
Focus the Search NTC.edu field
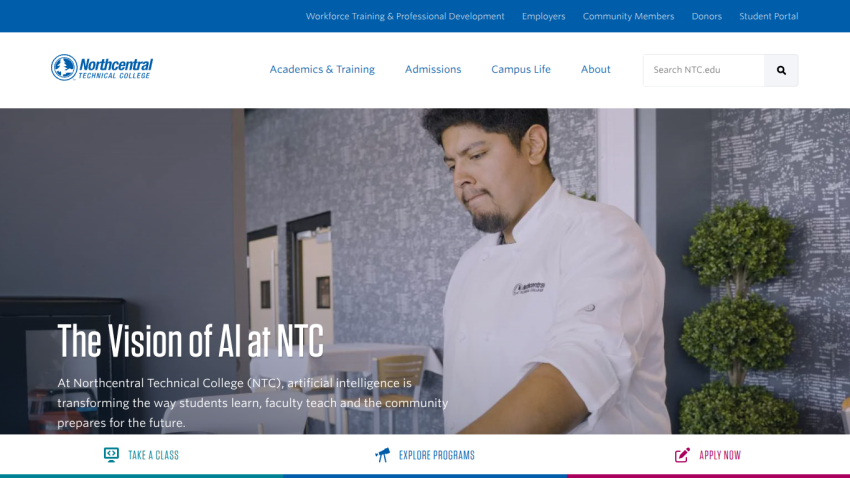point(704,70)
